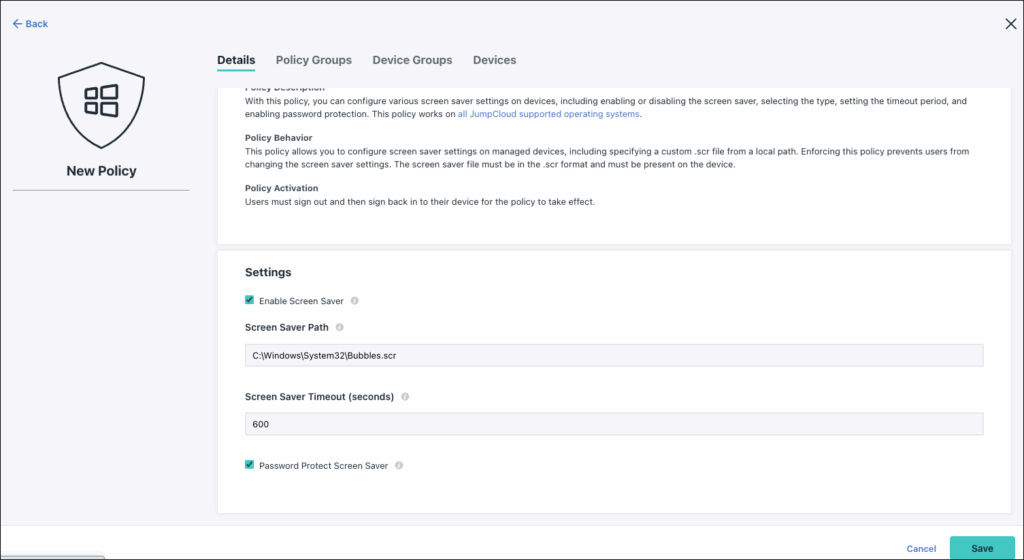Save the new policy
Image resolution: width=1024 pixels, height=560 pixels.
click(981, 548)
